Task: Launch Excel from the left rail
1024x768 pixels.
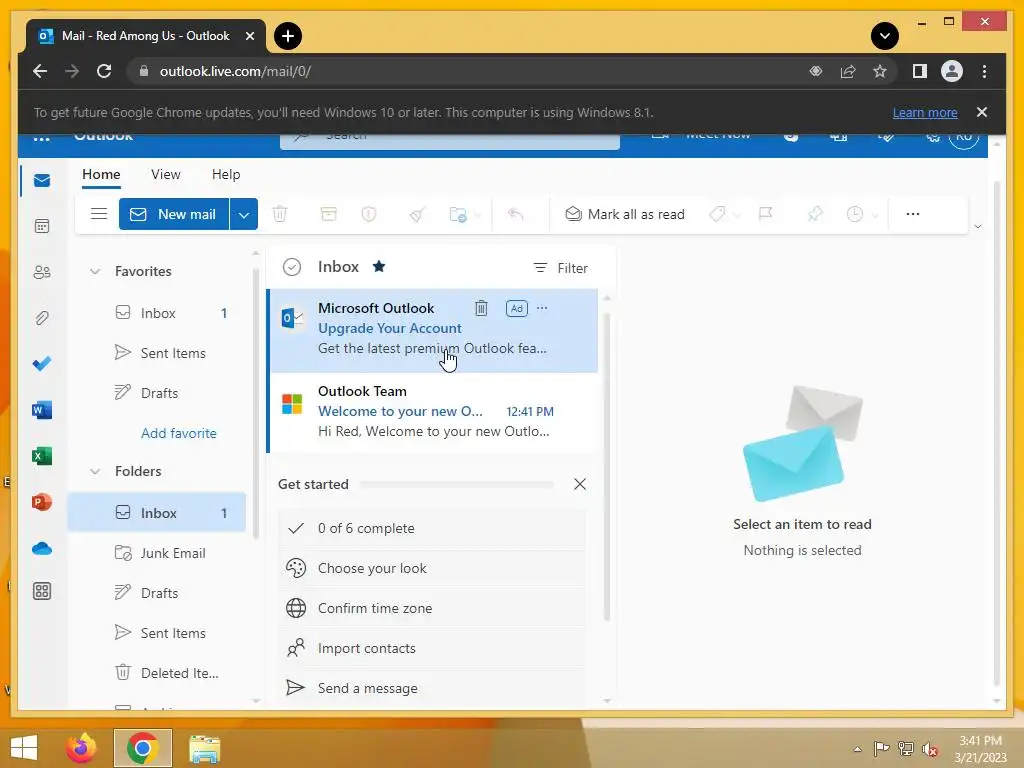Action: (x=42, y=456)
